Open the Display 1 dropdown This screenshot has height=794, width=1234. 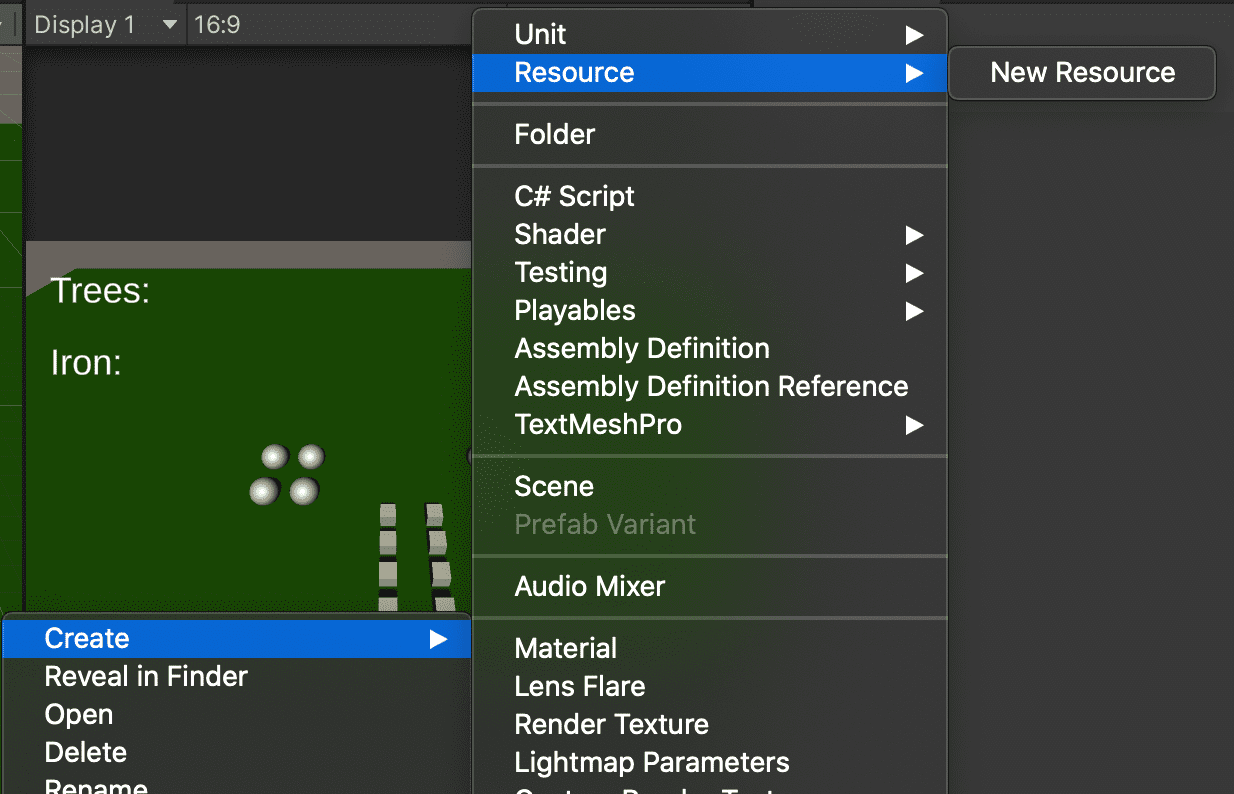[105, 24]
